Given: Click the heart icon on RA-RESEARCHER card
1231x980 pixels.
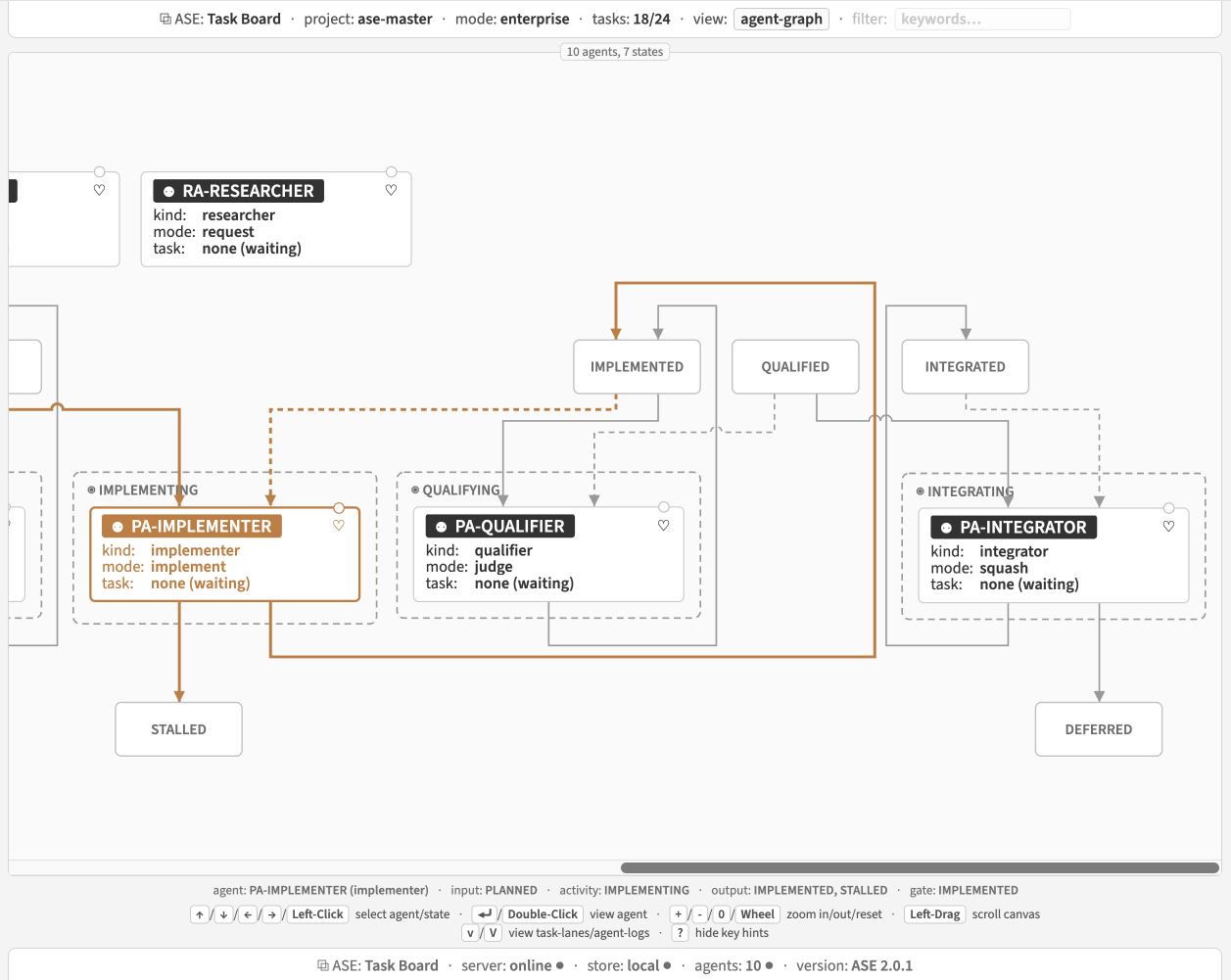Looking at the screenshot, I should (x=391, y=190).
